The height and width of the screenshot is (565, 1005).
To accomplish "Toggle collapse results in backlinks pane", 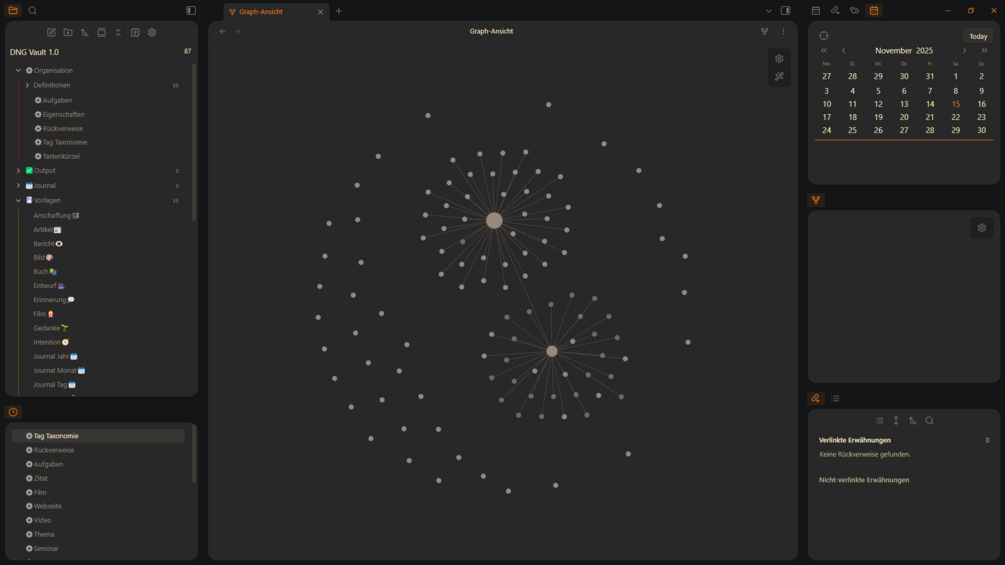I will pos(879,421).
